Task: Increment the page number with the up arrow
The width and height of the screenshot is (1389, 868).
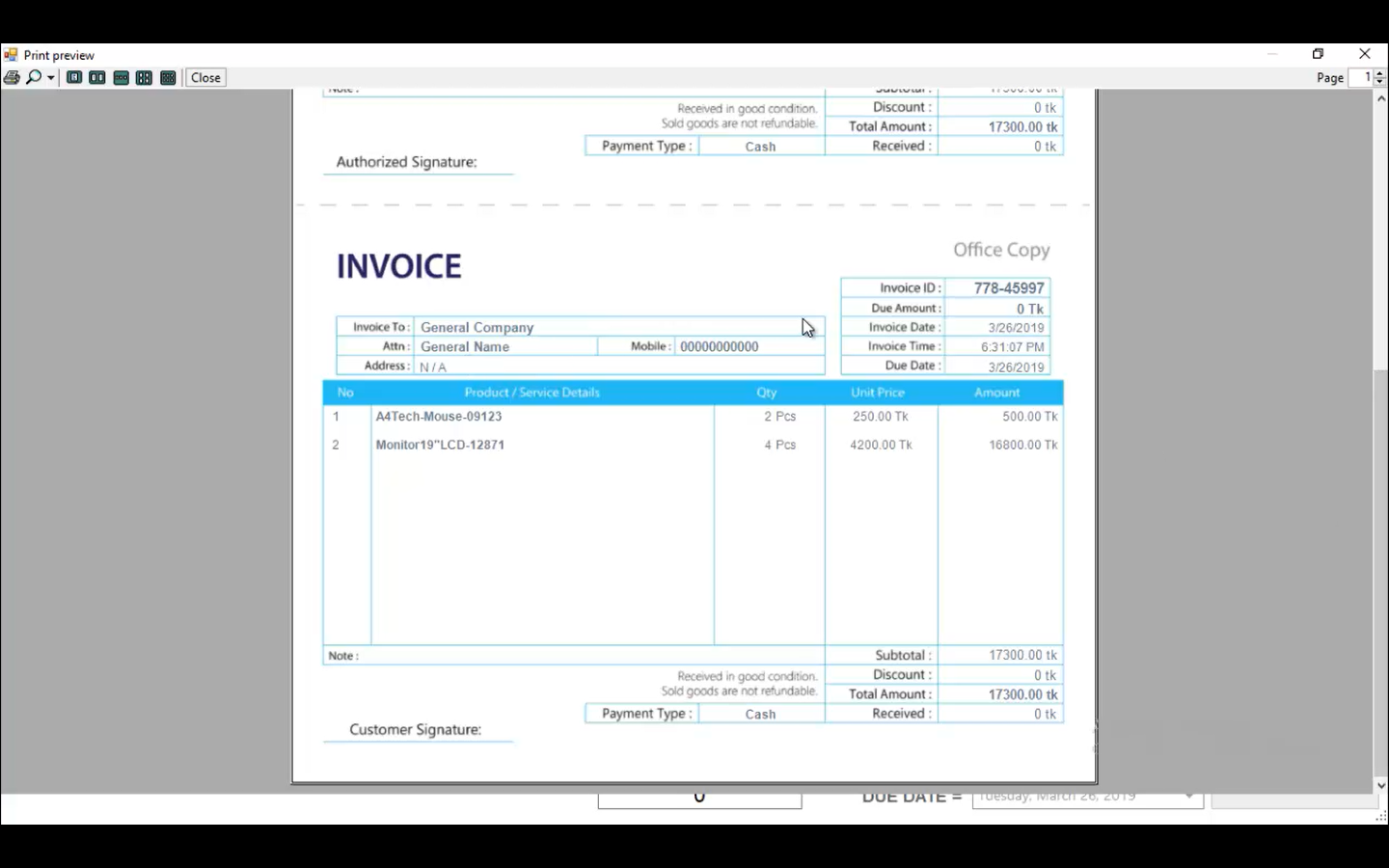Action: [x=1378, y=73]
